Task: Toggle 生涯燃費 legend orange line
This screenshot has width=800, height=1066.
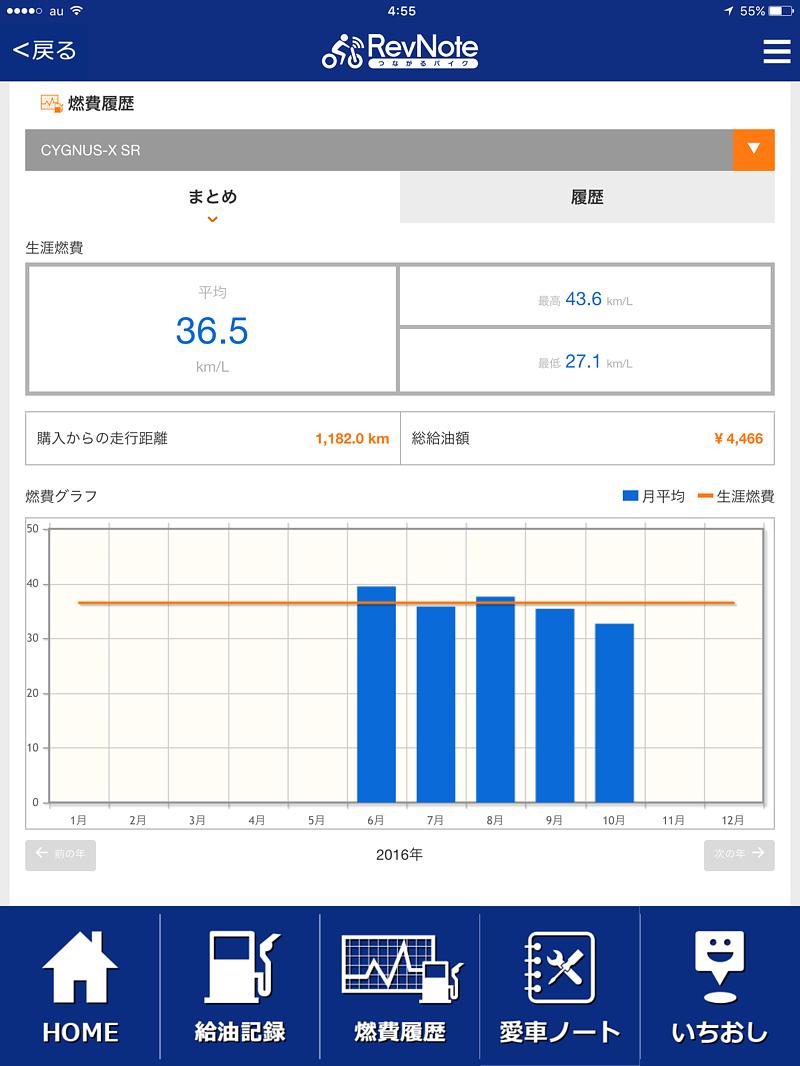Action: point(705,496)
